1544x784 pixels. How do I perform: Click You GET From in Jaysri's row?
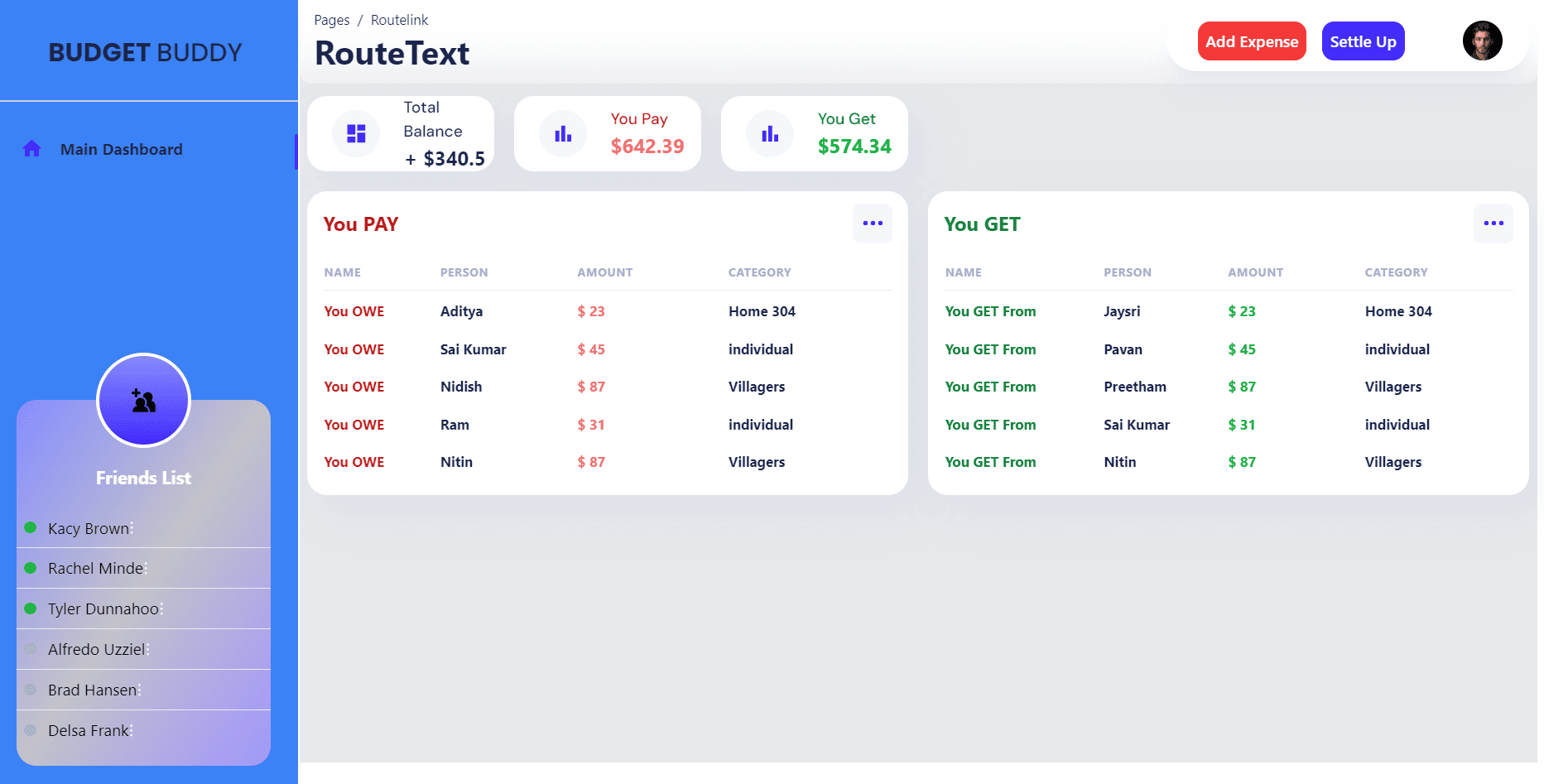tap(990, 311)
